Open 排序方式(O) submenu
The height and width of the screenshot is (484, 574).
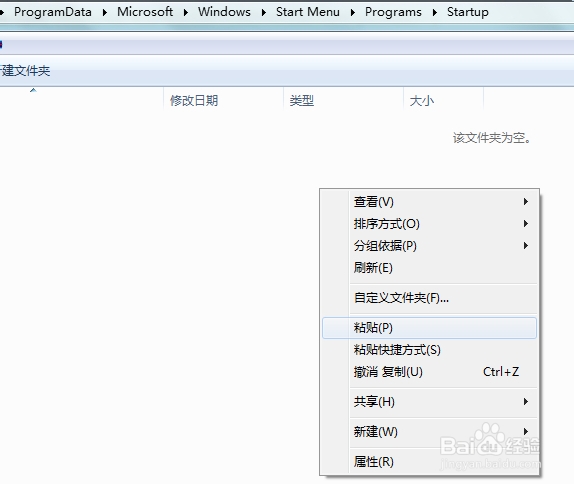pos(429,224)
